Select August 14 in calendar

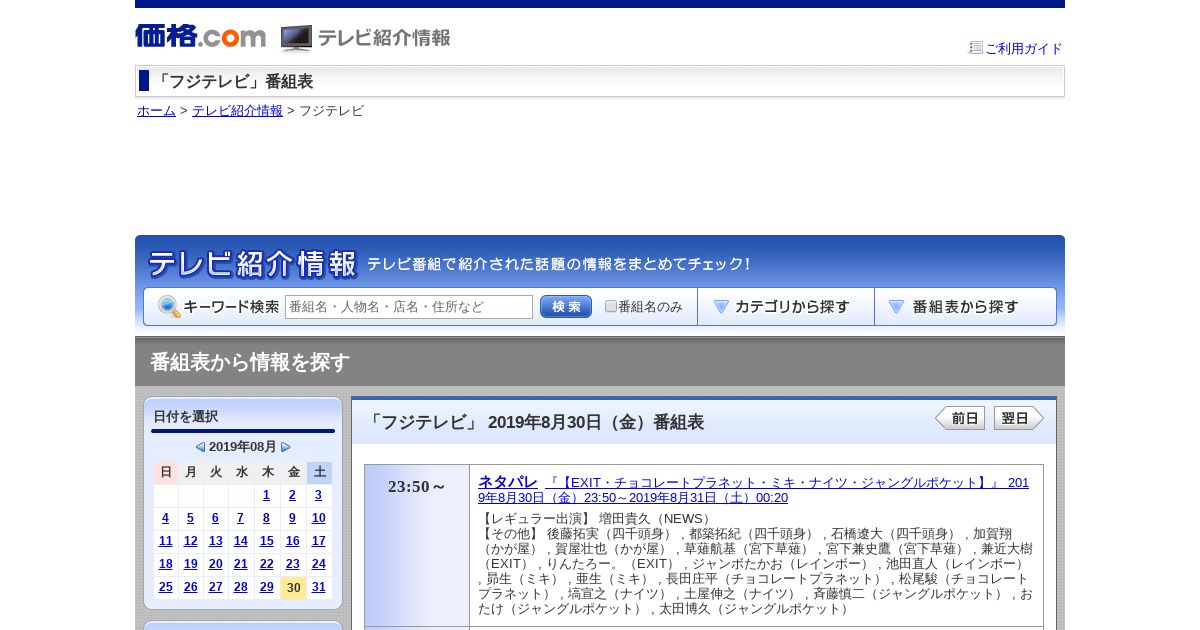click(240, 541)
